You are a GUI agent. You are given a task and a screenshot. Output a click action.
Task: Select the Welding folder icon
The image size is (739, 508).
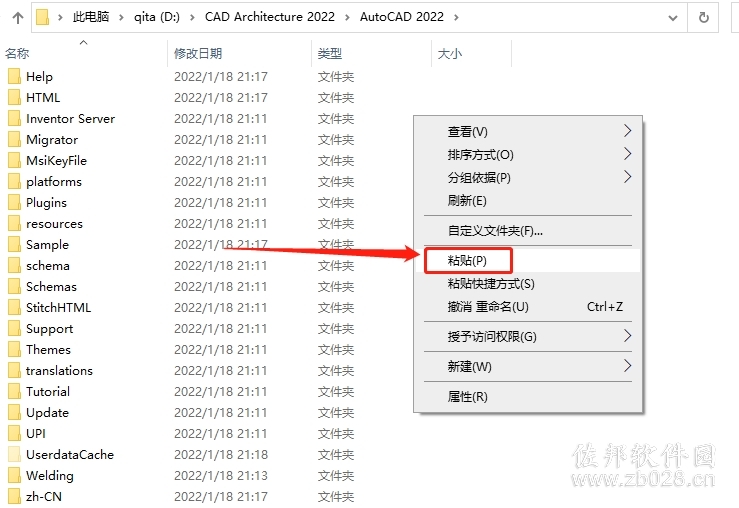pyautogui.click(x=15, y=475)
